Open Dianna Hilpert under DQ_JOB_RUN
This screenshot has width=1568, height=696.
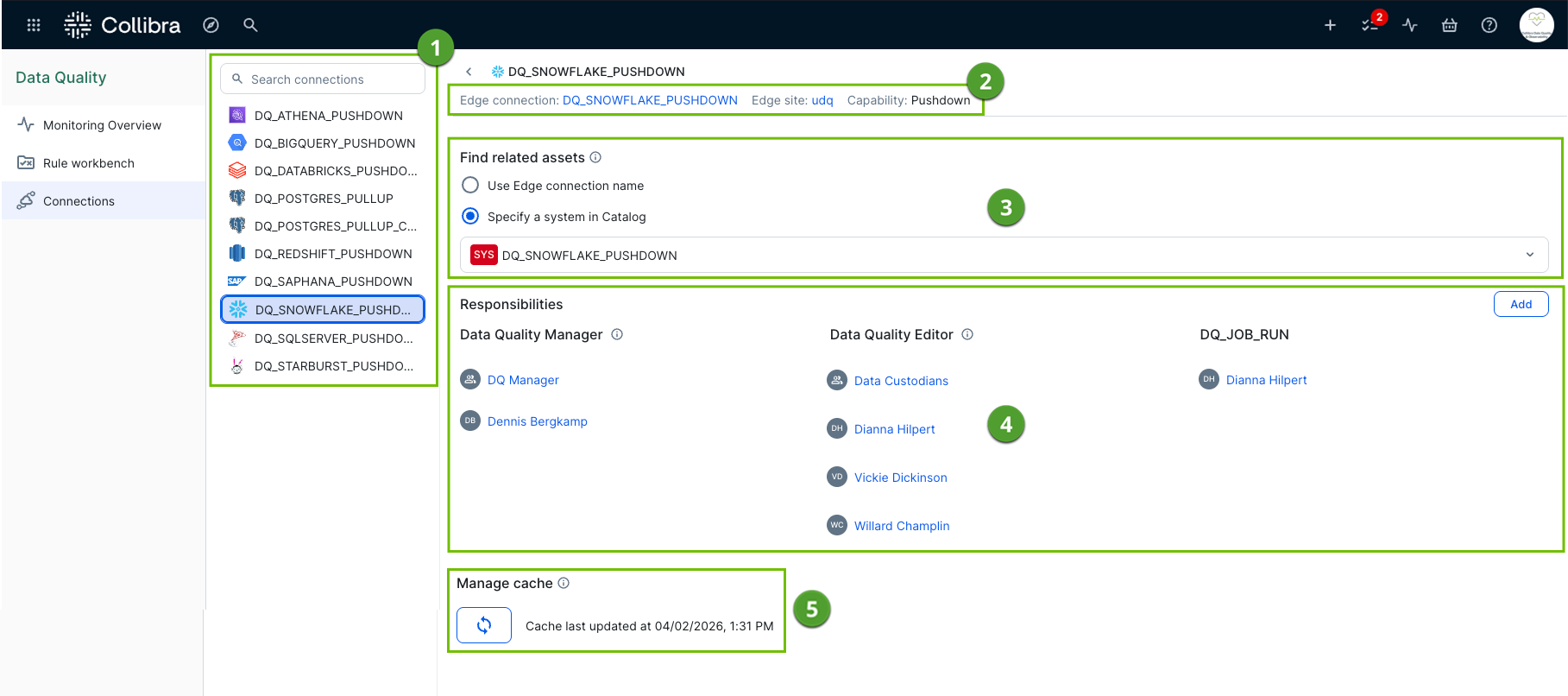click(x=1266, y=380)
